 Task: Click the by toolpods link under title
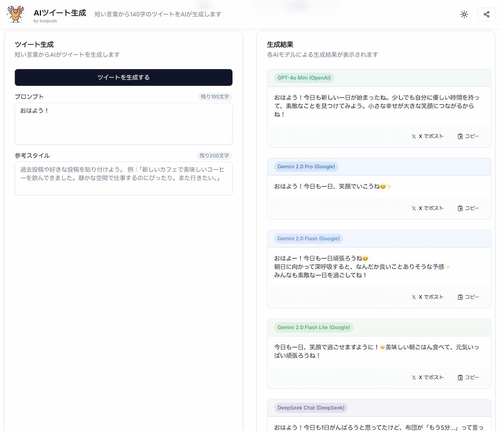(45, 21)
